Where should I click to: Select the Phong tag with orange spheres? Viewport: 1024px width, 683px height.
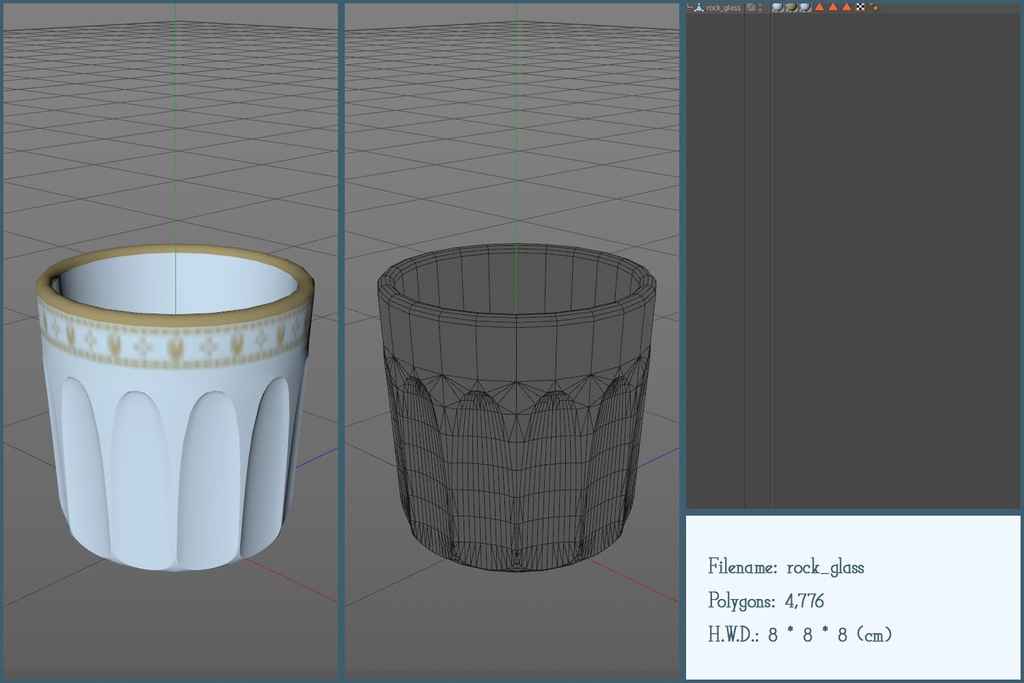point(874,7)
